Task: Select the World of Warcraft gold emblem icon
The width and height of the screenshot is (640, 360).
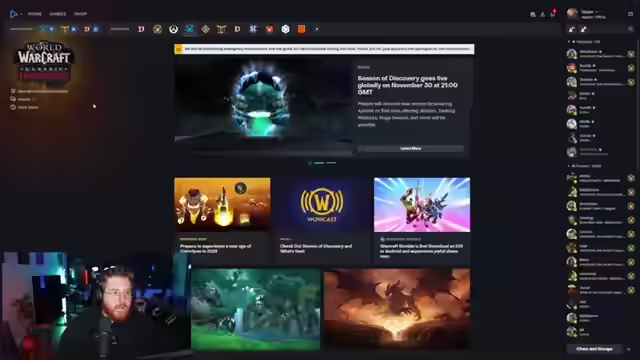Action: 158,29
